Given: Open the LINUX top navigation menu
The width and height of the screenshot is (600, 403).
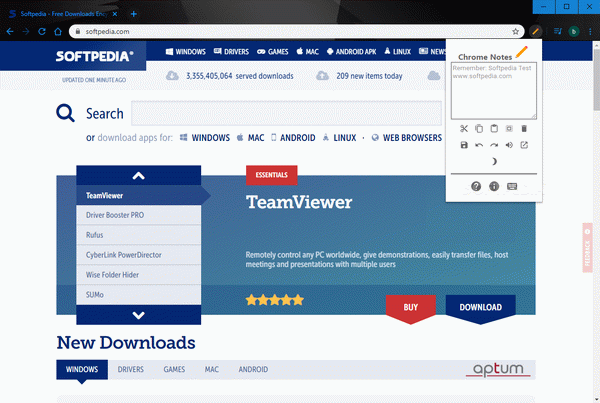Looking at the screenshot, I should (398, 52).
